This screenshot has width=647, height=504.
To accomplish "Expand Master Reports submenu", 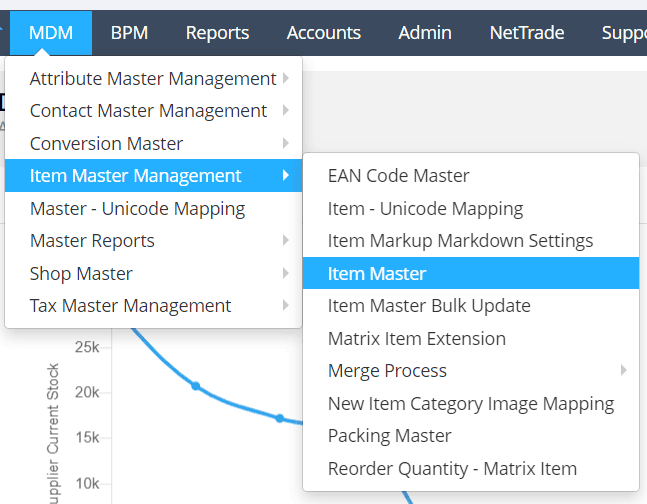I will pyautogui.click(x=92, y=241).
